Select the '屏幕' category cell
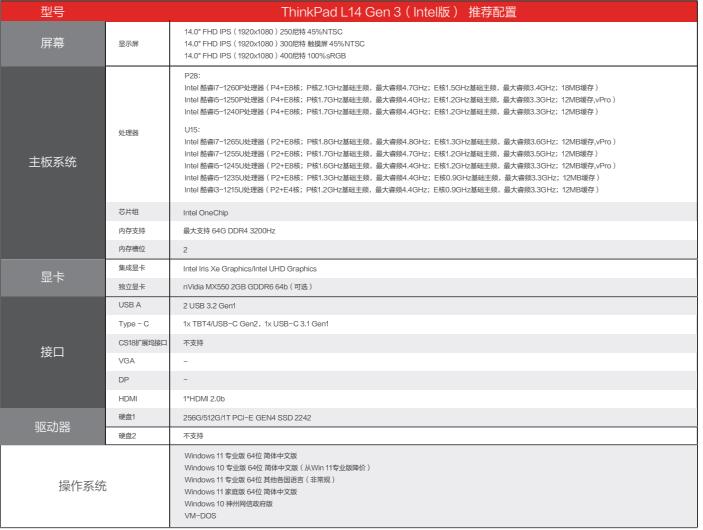The height and width of the screenshot is (530, 703). 52,43
